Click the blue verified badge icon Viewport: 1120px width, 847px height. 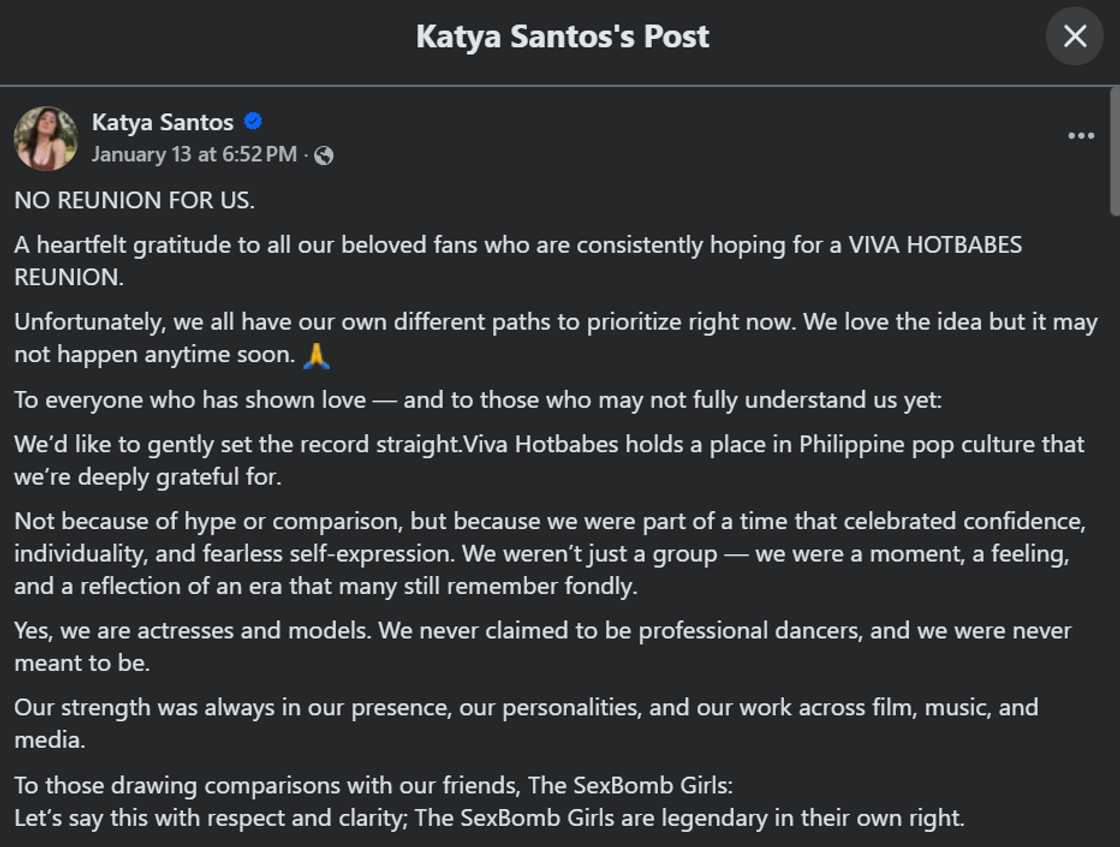coord(253,122)
